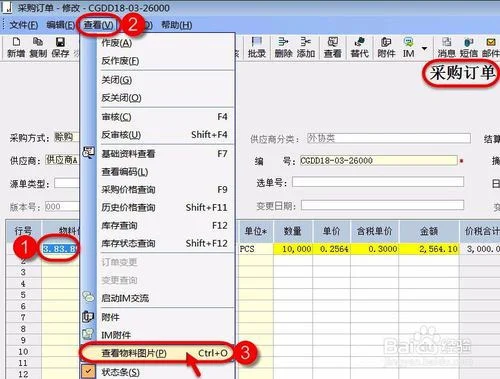
Task: Click the 邮件 mail toolbar icon
Action: [x=490, y=47]
